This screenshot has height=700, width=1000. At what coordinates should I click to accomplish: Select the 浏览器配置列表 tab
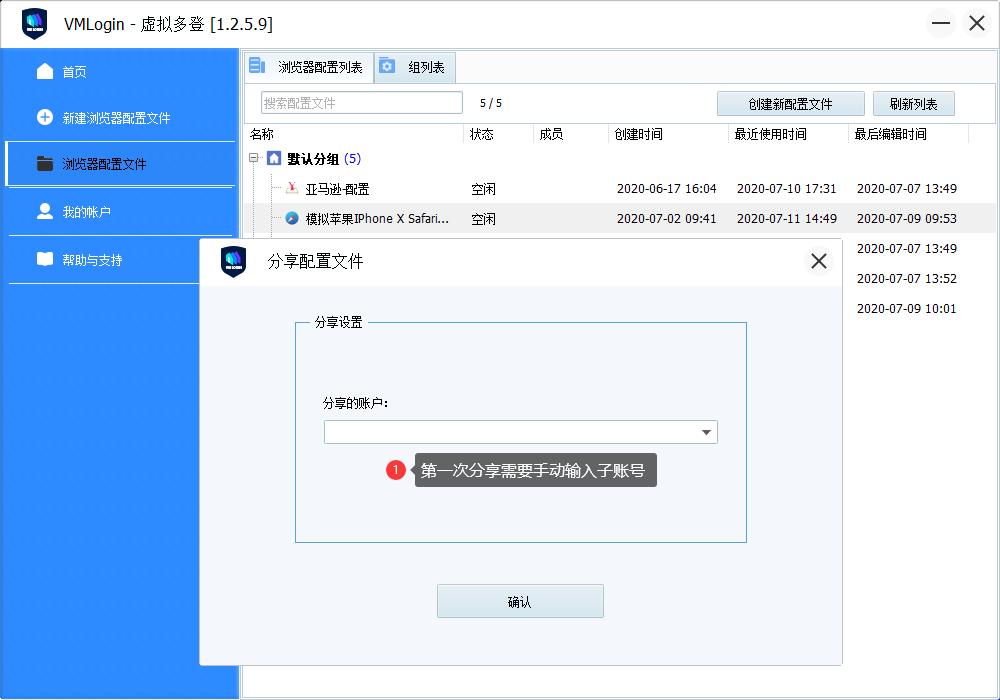(310, 68)
